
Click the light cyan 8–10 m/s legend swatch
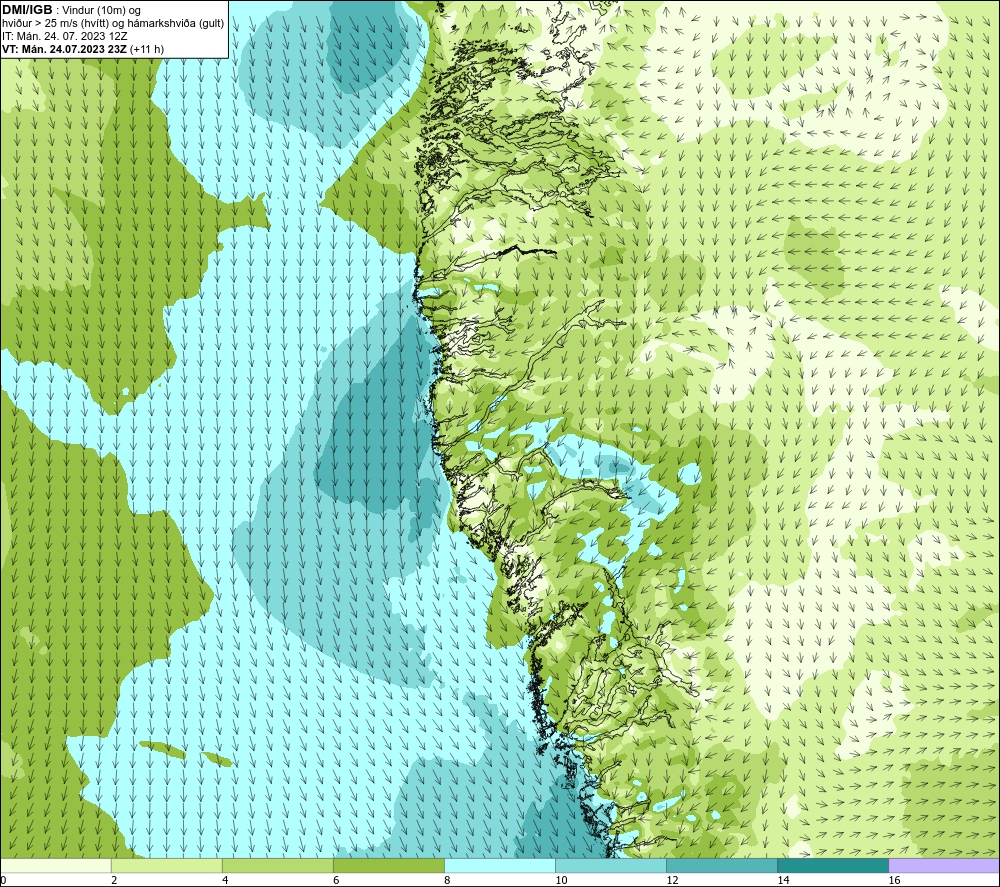[x=500, y=866]
